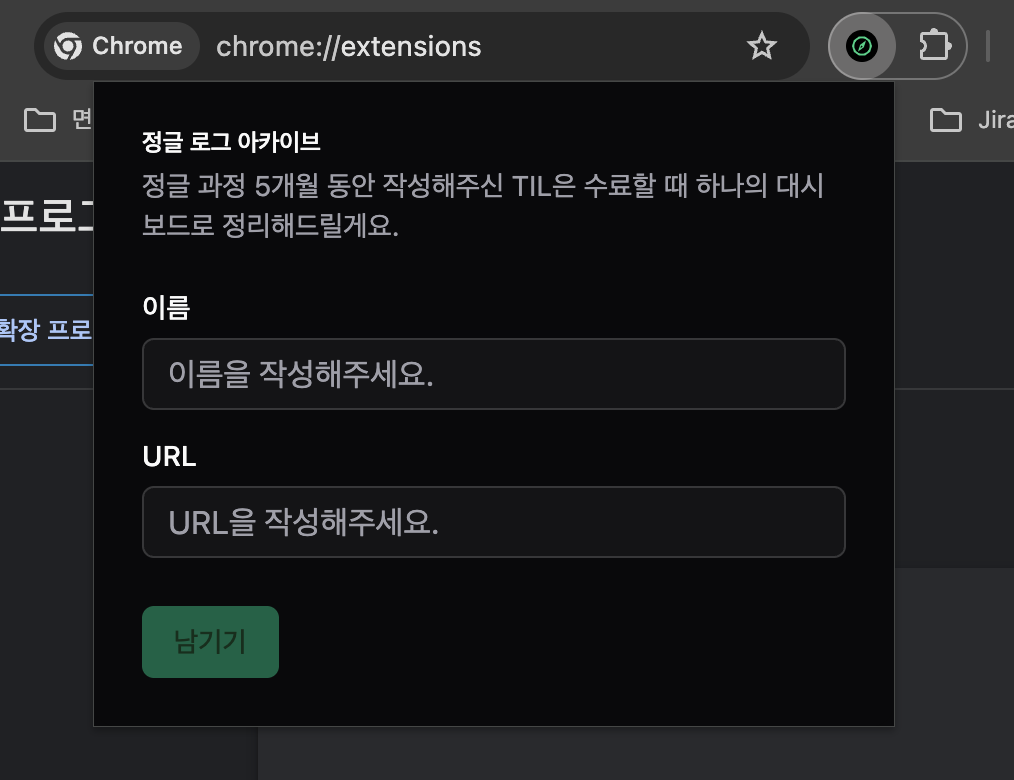Click the folder icon beside the 면 bookmark
1014x780 pixels.
[40, 120]
